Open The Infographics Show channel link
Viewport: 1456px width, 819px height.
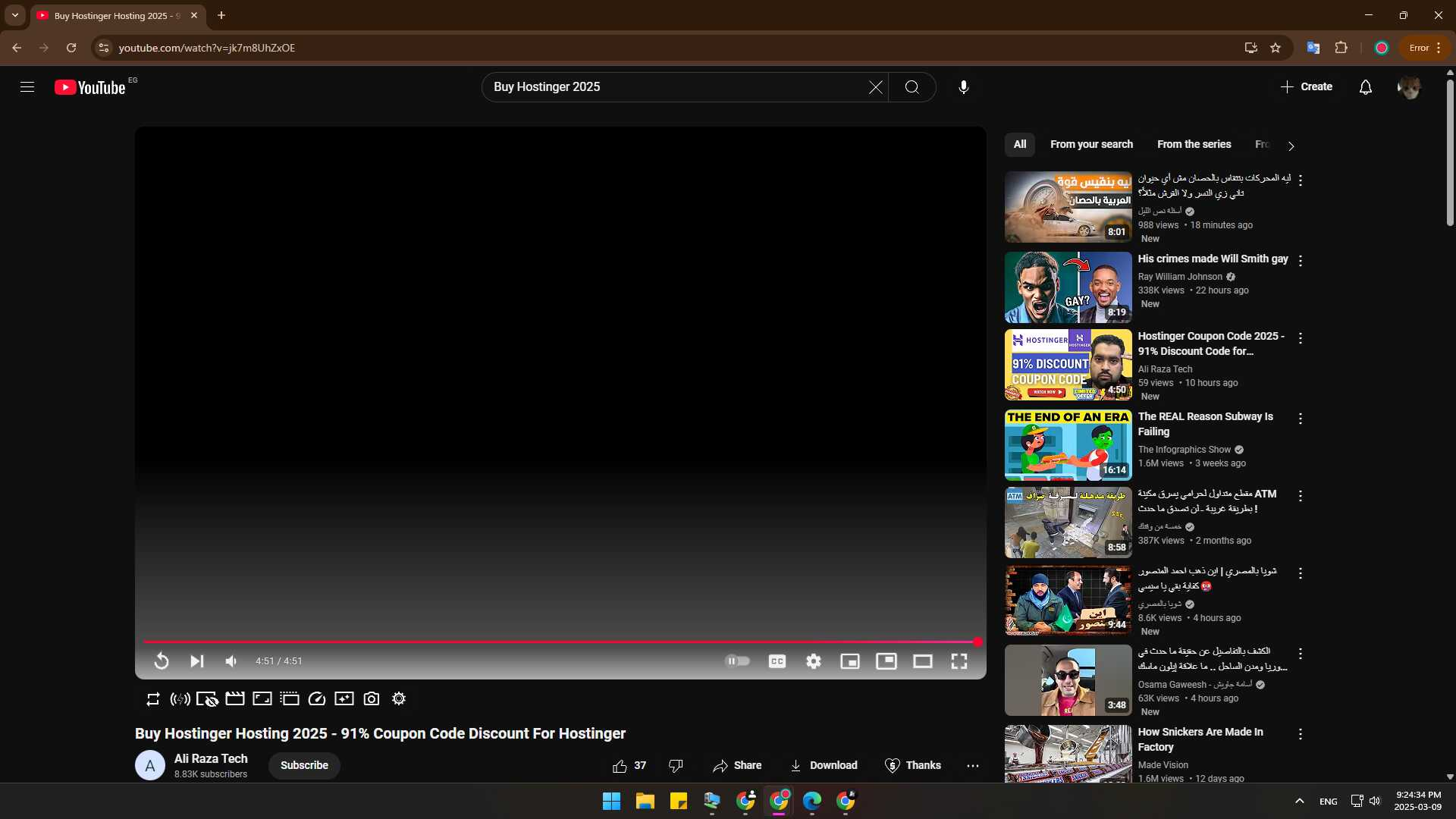[x=1184, y=450]
